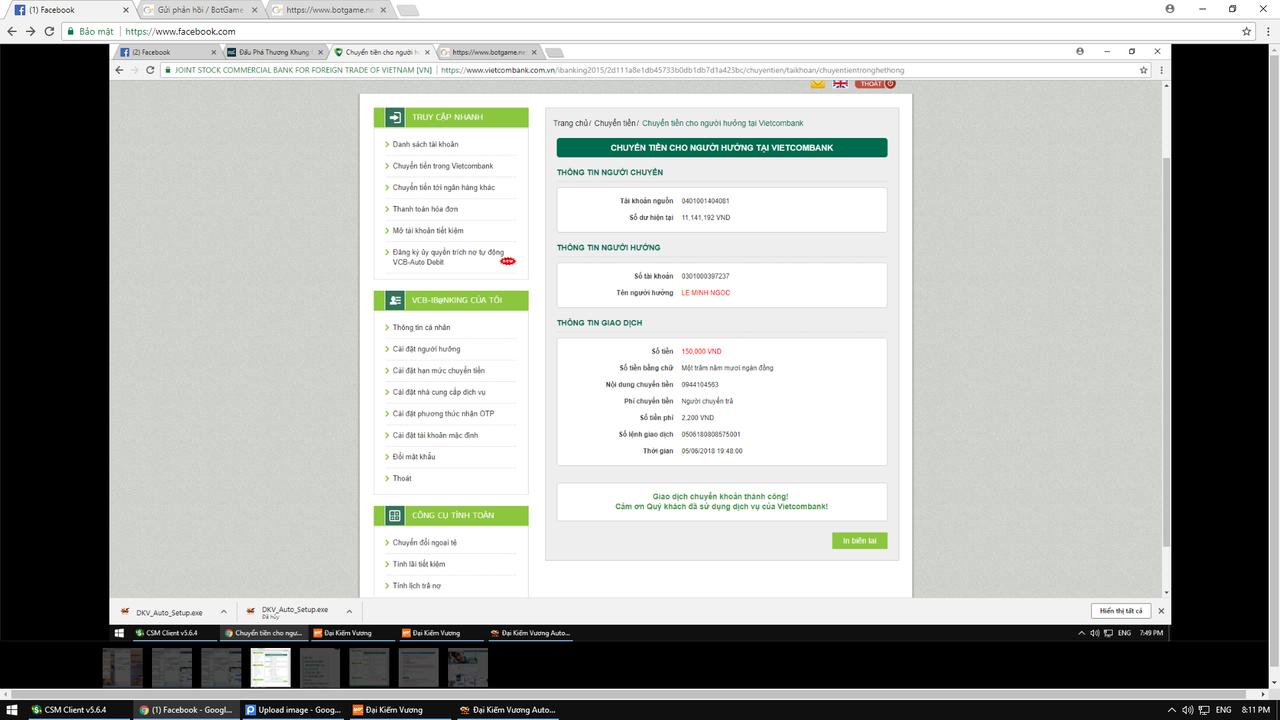Open the outer https://www.botgame.me tab

(x=328, y=10)
